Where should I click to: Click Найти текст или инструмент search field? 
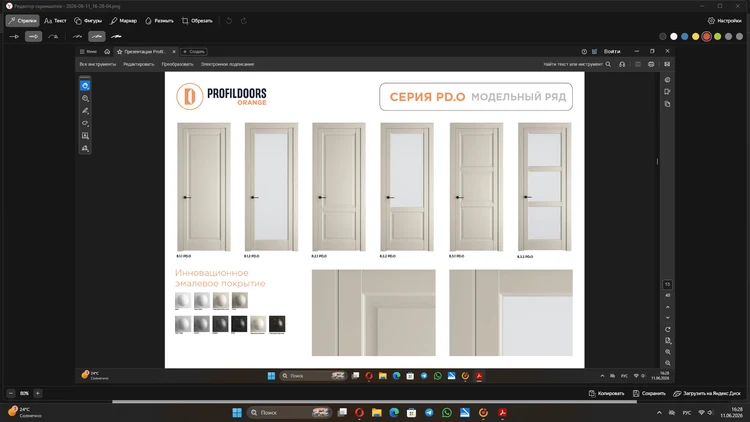coord(577,64)
